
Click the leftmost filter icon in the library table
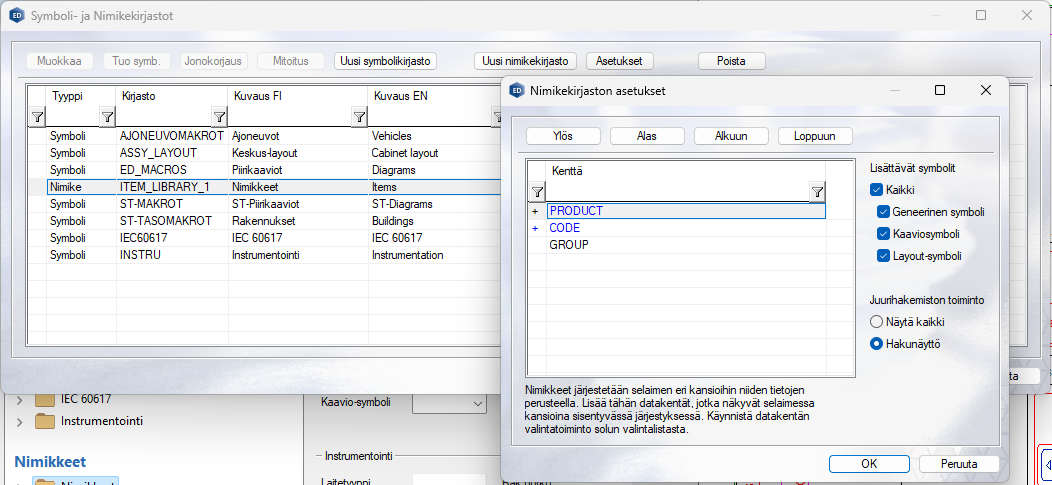[x=37, y=117]
